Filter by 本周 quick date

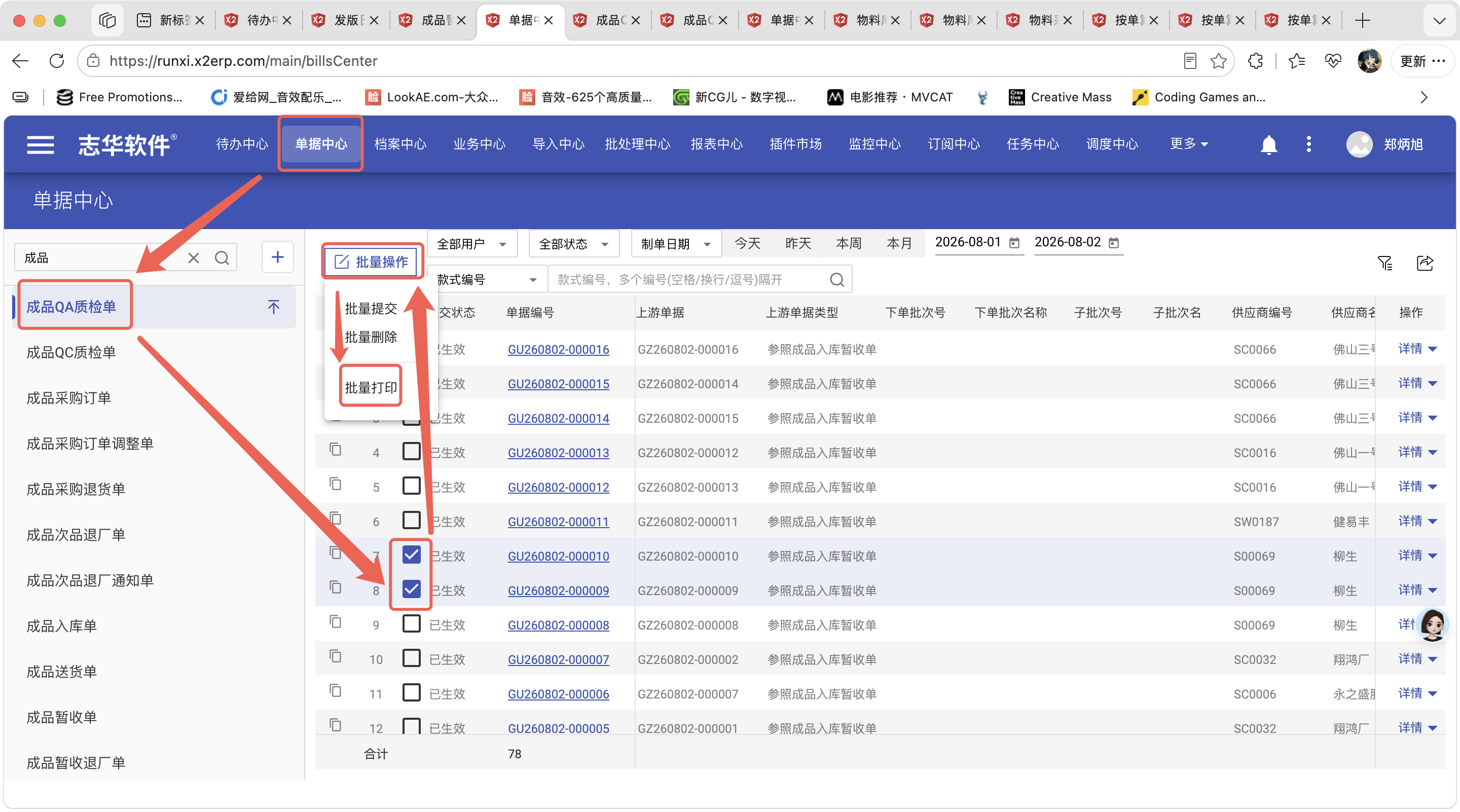849,244
